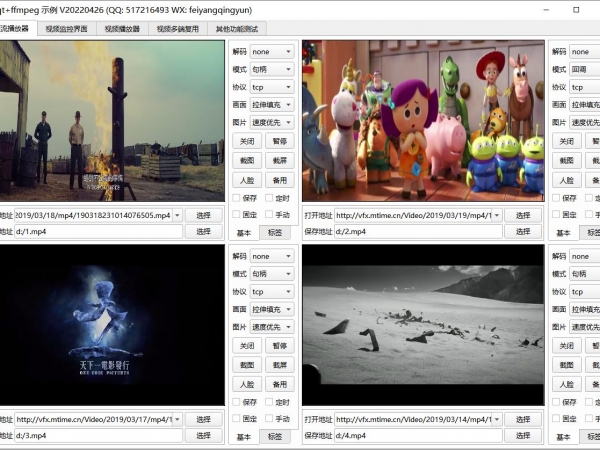Enable 保存 checkbox for top-left player
This screenshot has height=450, width=600.
pos(236,198)
